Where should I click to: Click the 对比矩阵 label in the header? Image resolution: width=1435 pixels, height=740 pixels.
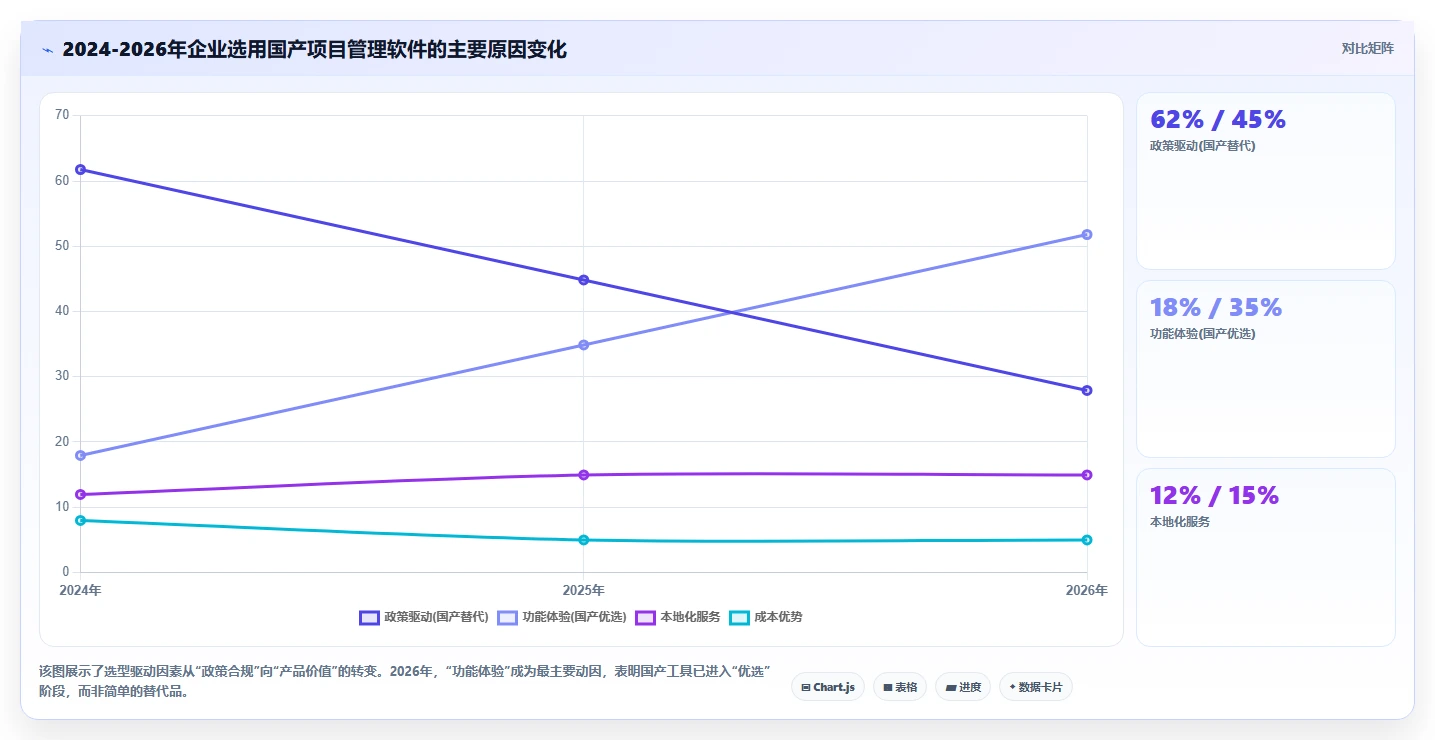pos(1368,48)
